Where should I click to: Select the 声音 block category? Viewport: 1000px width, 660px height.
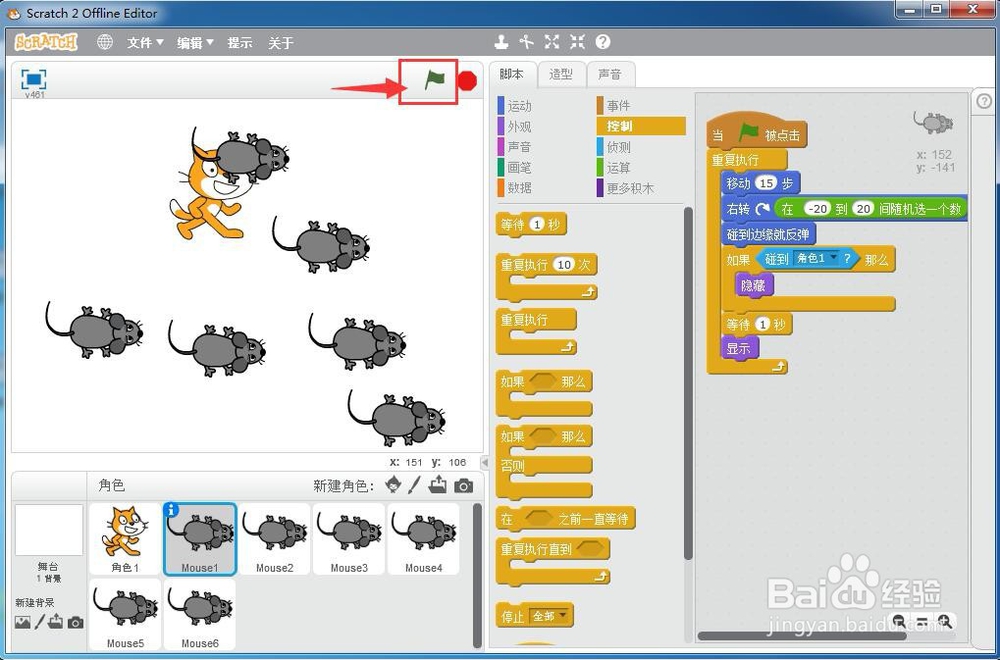[x=519, y=147]
